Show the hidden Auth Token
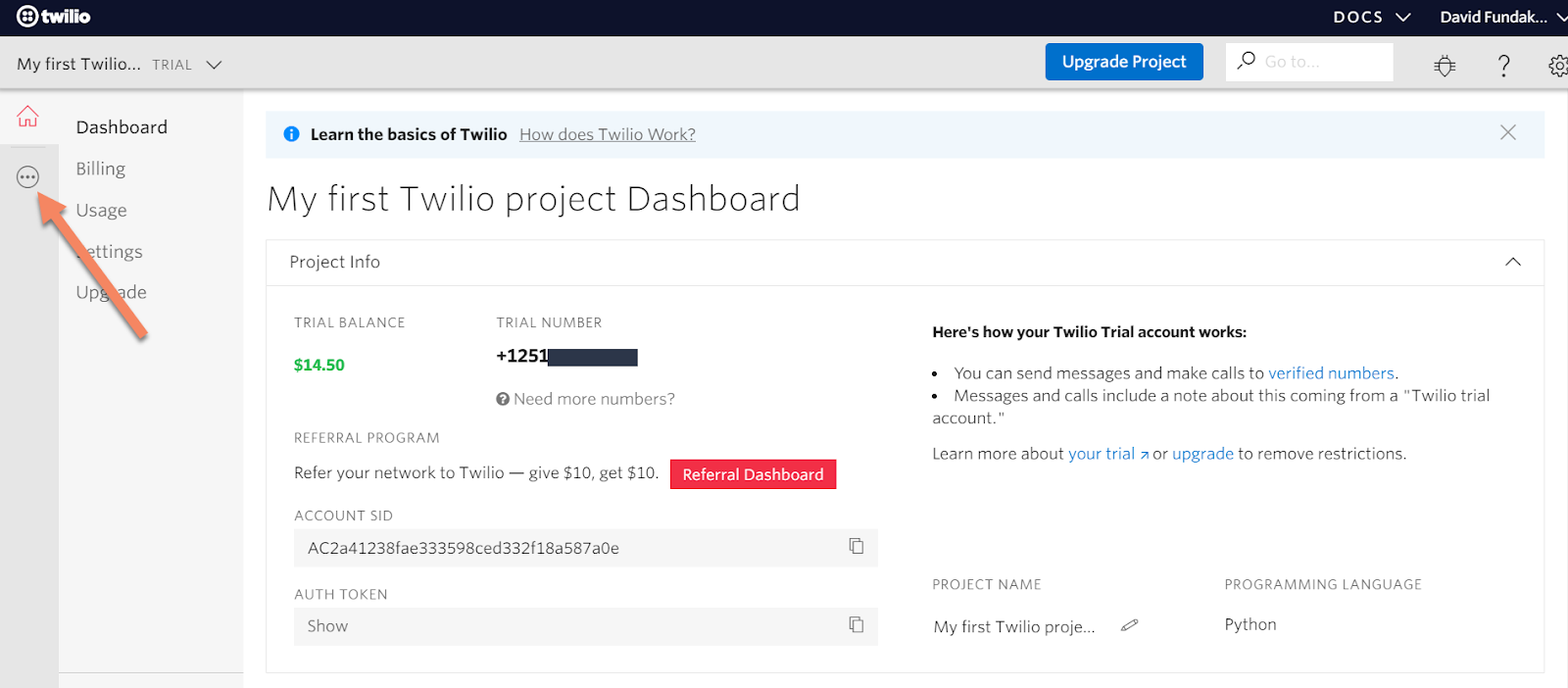This screenshot has width=1568, height=688. 327,626
